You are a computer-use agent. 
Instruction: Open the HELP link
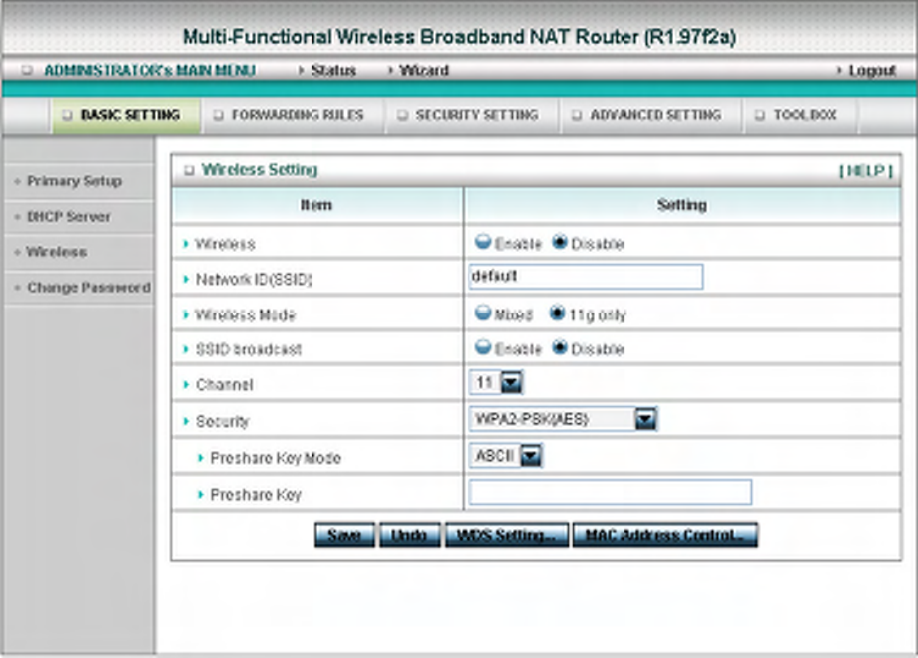(x=866, y=171)
